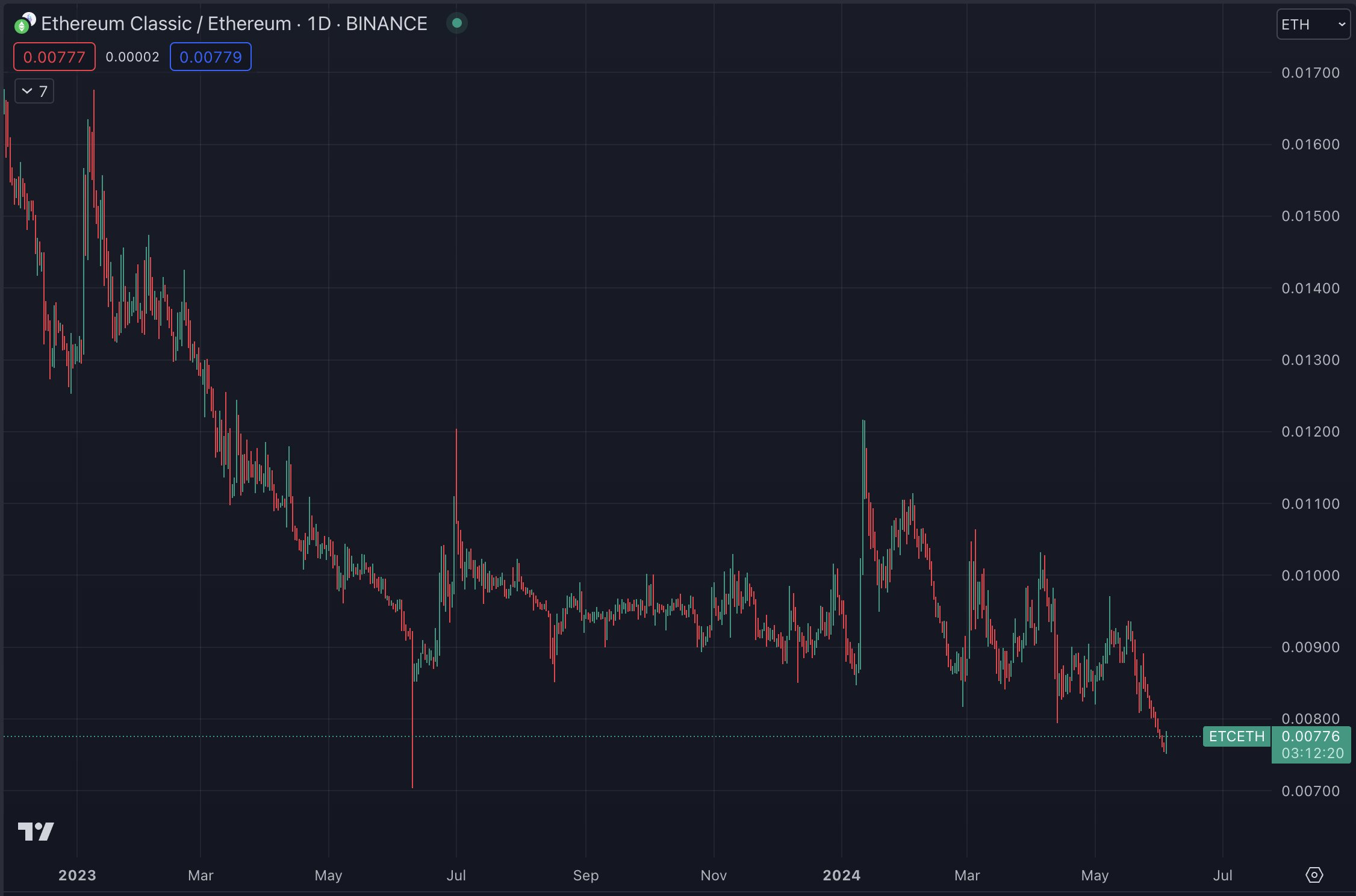Open the ETH currency dropdown
The height and width of the screenshot is (896, 1356).
(1313, 25)
